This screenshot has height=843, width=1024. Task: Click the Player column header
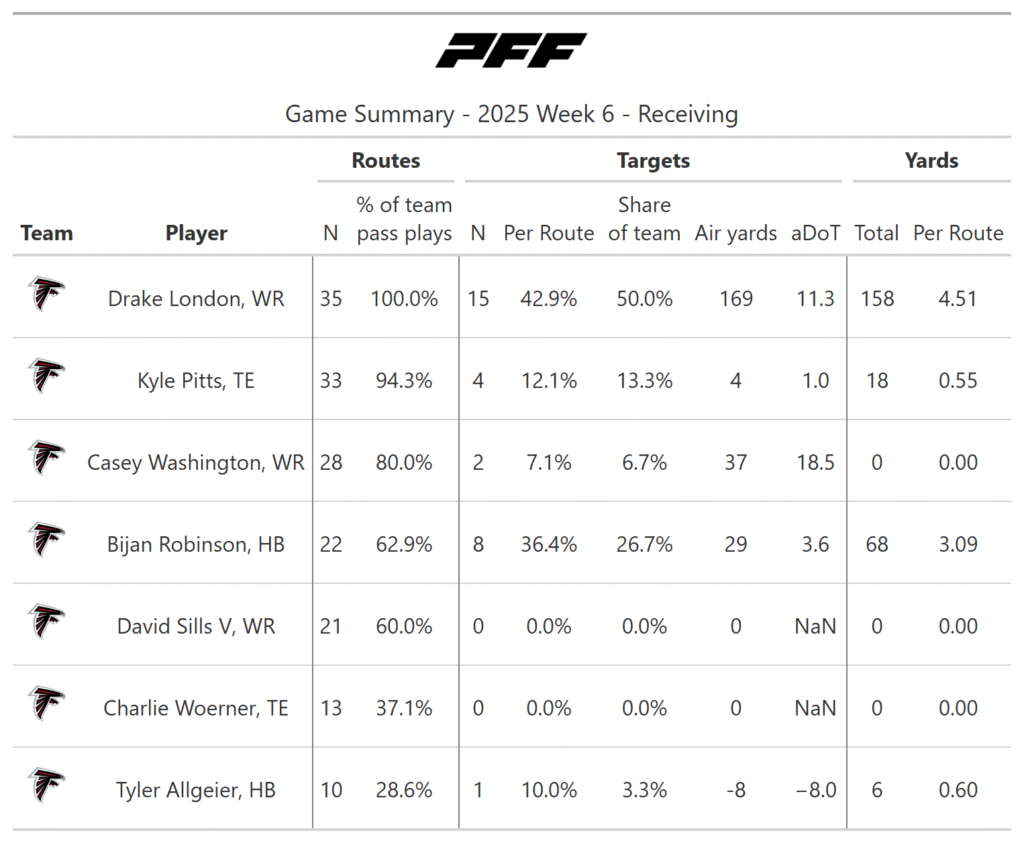tap(196, 233)
